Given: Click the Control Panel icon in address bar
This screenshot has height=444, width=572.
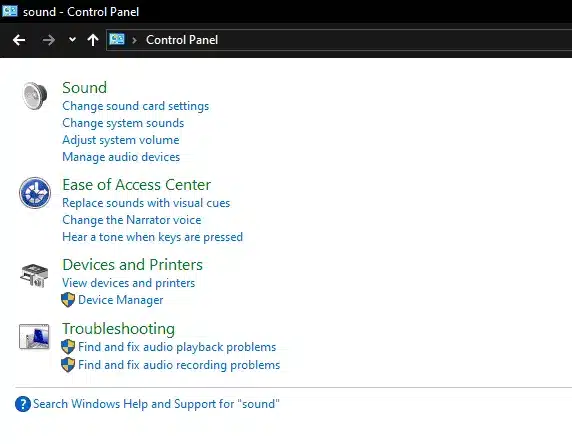Looking at the screenshot, I should pos(117,39).
